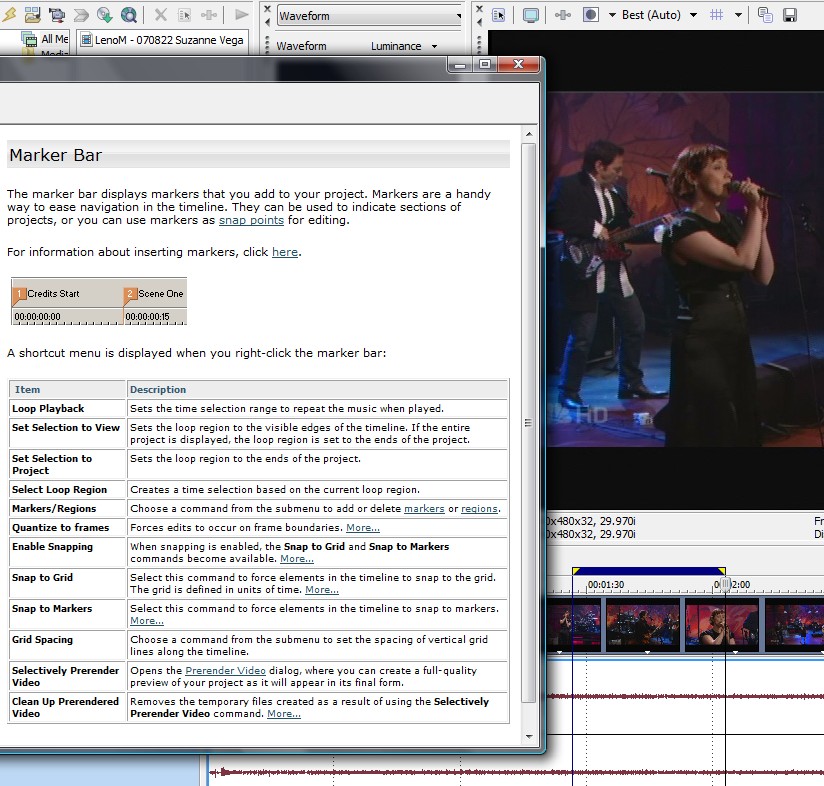824x786 pixels.
Task: Click the 00:01:30 time ruler label
Action: (606, 585)
